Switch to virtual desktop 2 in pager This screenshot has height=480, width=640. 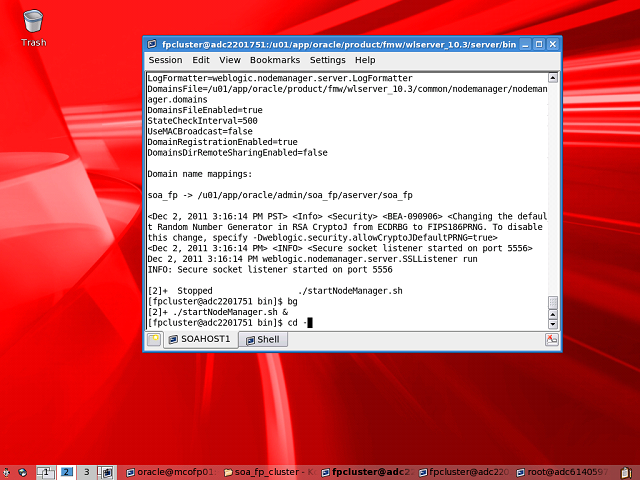pos(66,472)
